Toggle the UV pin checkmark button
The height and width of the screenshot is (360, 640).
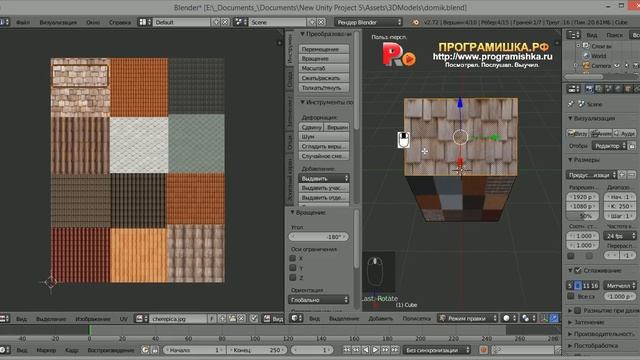[x=253, y=318]
